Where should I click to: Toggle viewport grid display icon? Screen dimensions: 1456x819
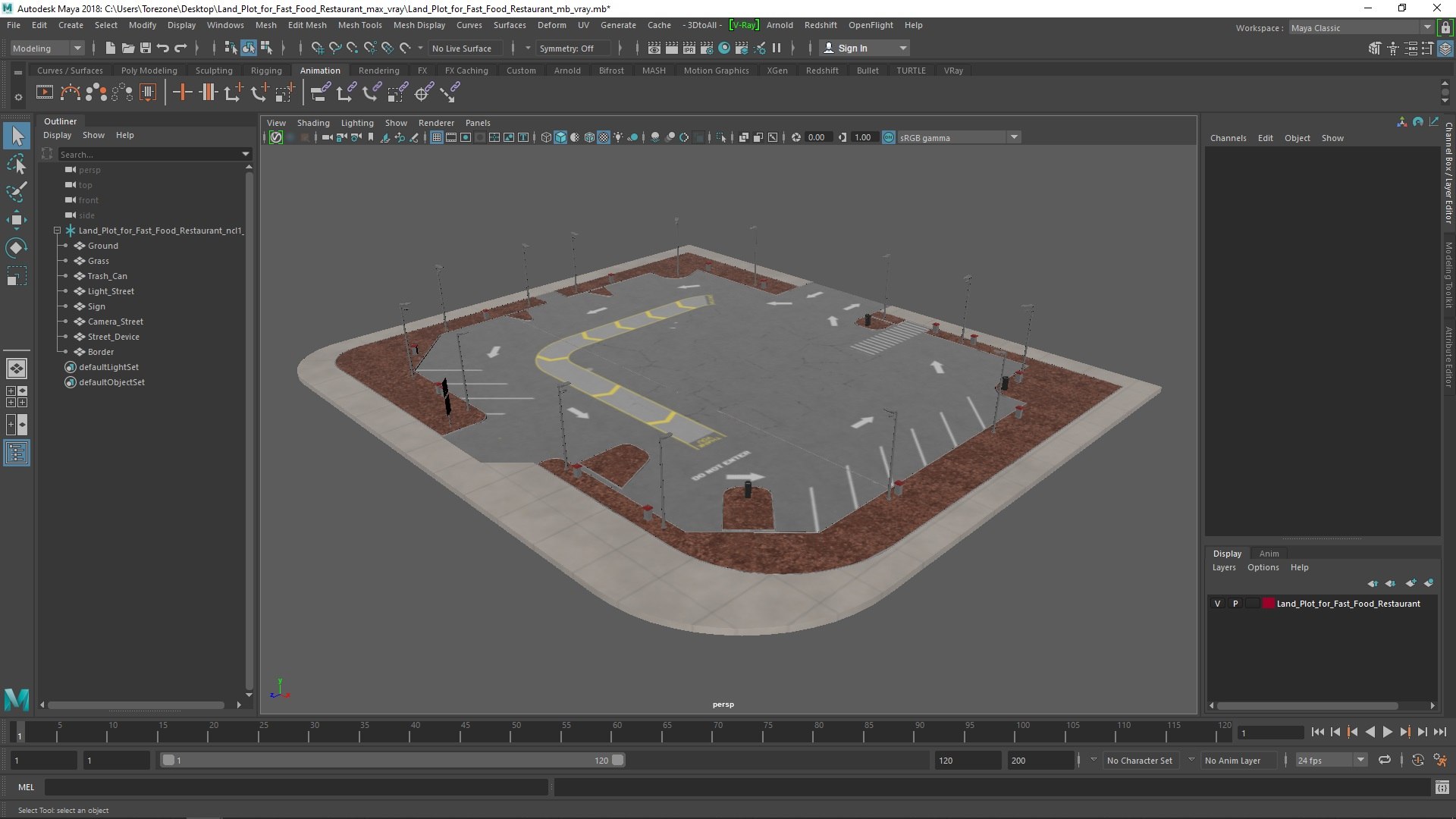pyautogui.click(x=437, y=137)
